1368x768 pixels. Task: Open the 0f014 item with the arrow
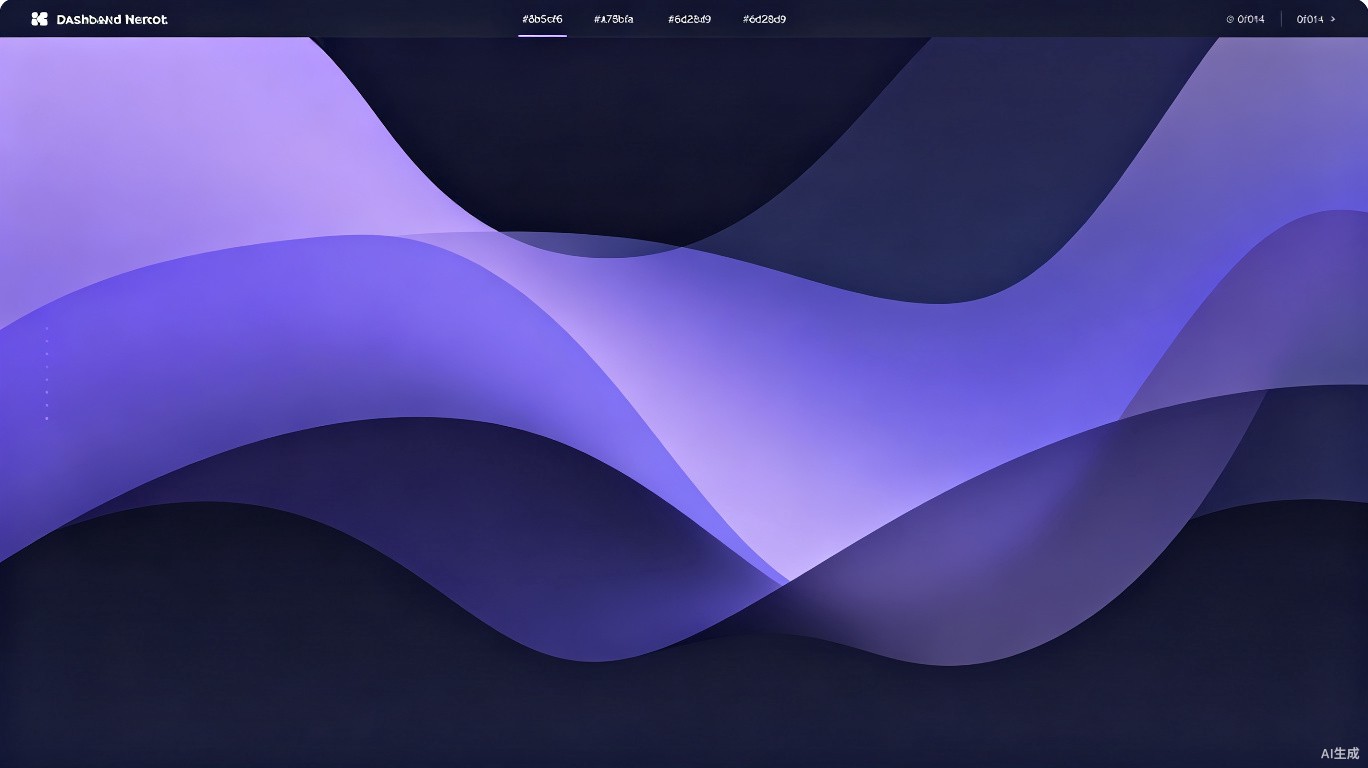pyautogui.click(x=1316, y=19)
